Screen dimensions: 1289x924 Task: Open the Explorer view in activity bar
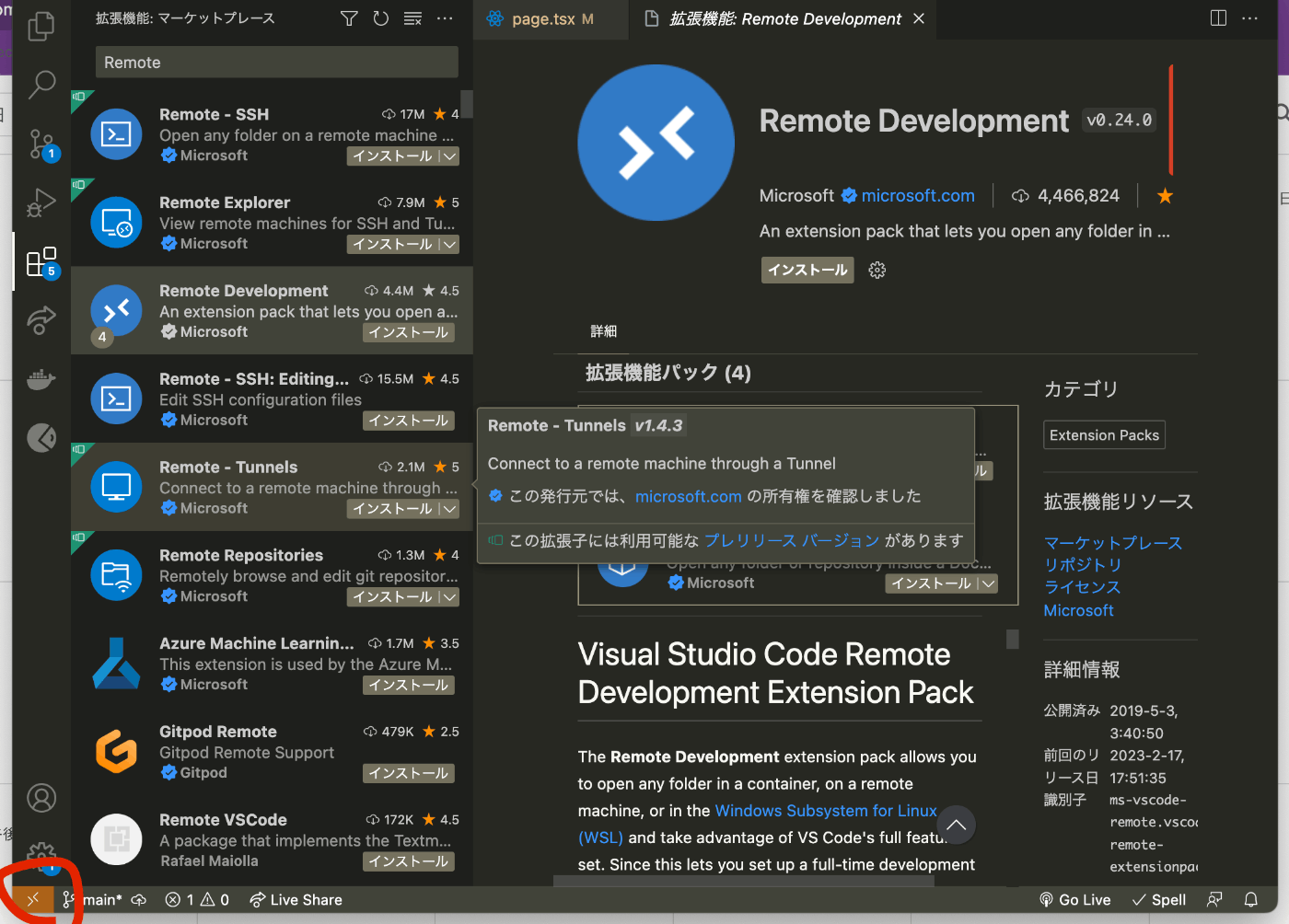pos(41,27)
